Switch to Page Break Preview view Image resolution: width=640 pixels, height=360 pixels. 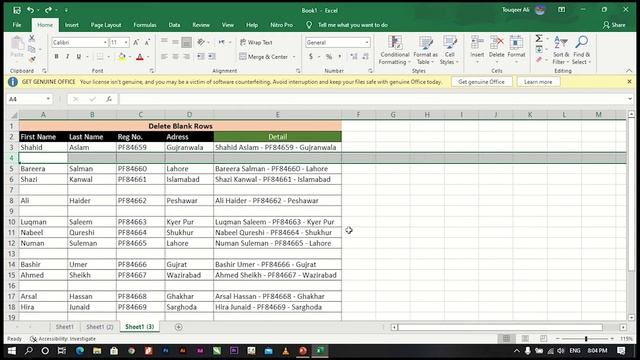pyautogui.click(x=543, y=339)
